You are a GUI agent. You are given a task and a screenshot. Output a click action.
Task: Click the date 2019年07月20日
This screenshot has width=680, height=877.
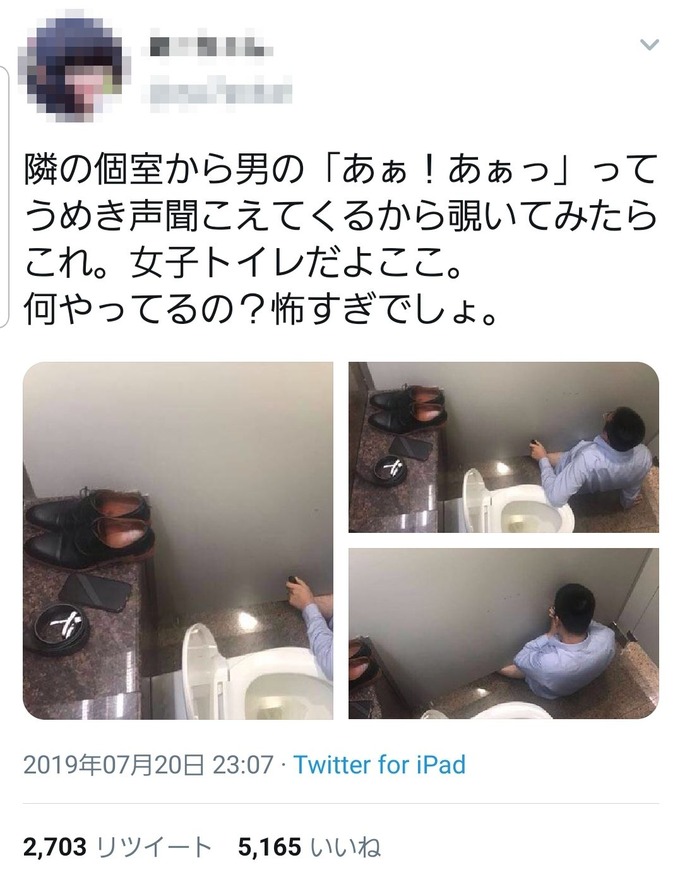[114, 765]
